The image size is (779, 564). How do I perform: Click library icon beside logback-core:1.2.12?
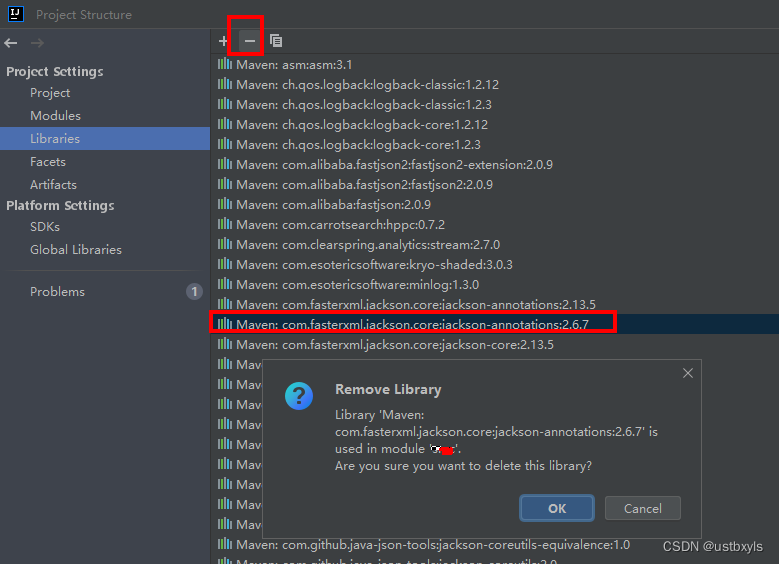pyautogui.click(x=225, y=123)
